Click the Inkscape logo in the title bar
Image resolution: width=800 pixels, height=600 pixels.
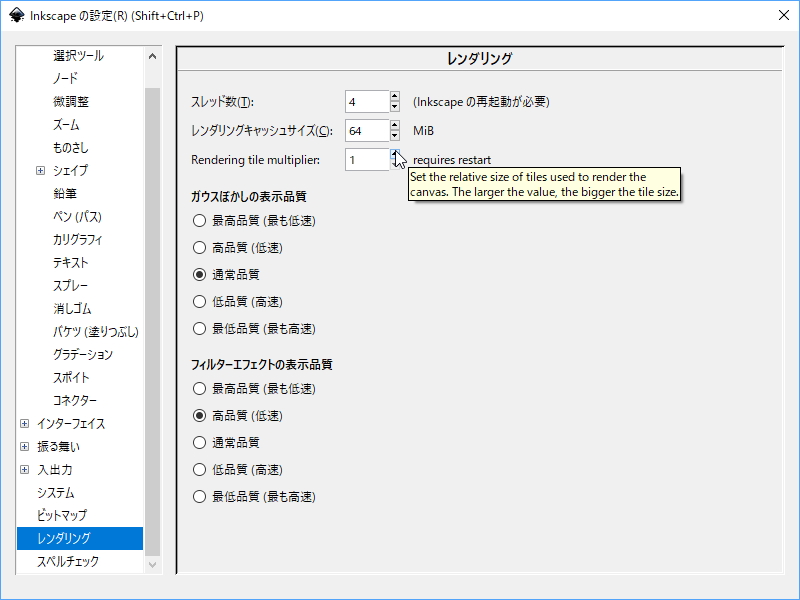click(16, 15)
